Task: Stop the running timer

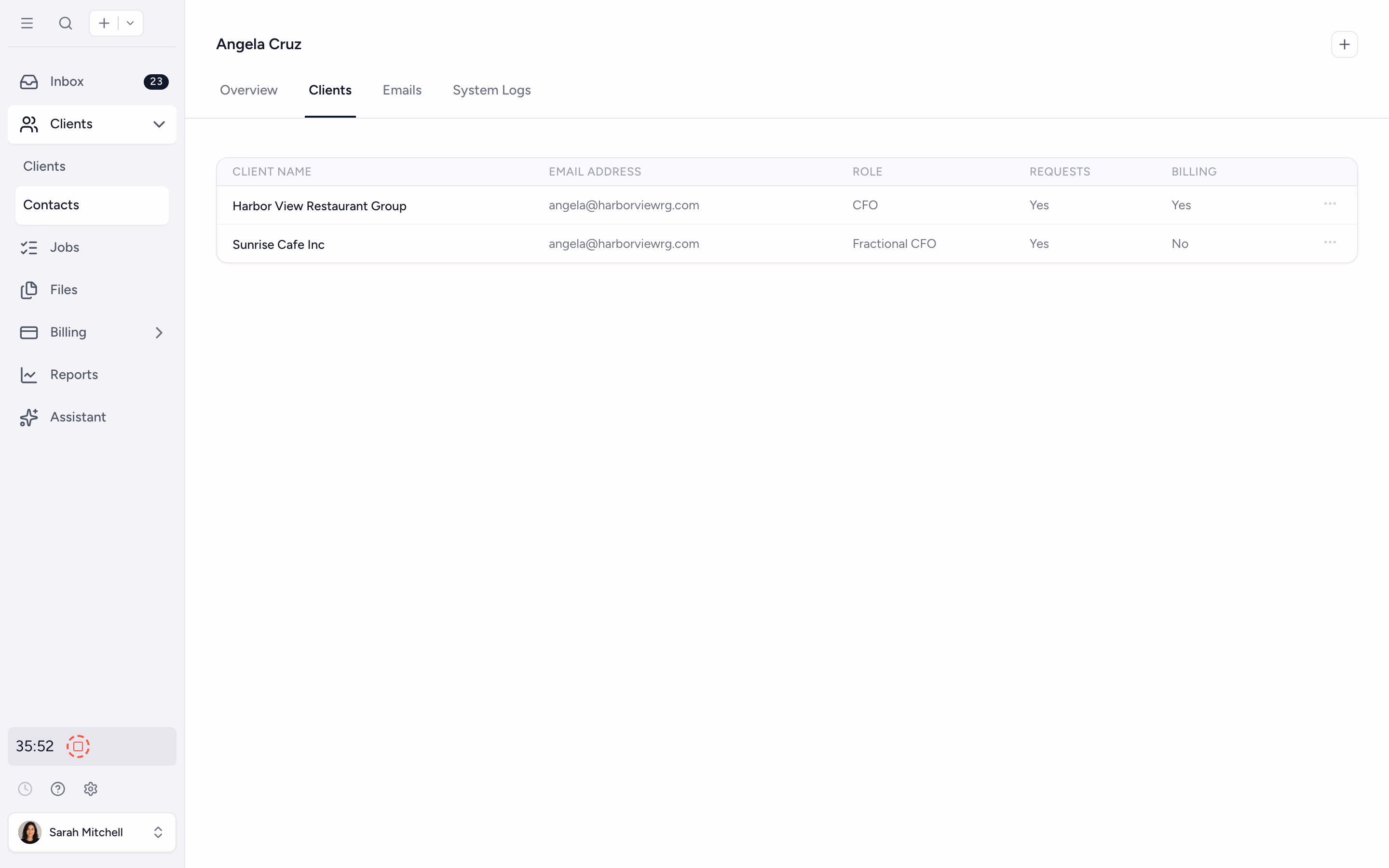Action: (78, 746)
